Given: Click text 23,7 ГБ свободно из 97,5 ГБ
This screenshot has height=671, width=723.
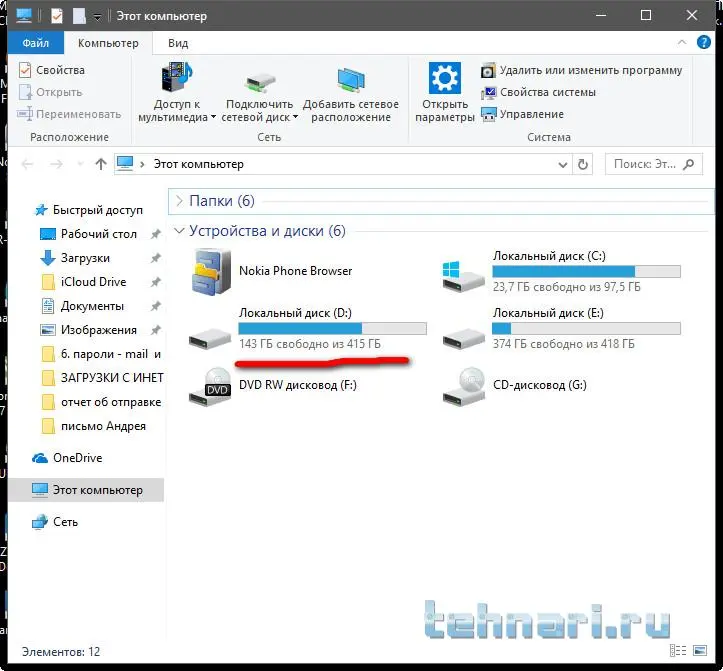Looking at the screenshot, I should (567, 287).
